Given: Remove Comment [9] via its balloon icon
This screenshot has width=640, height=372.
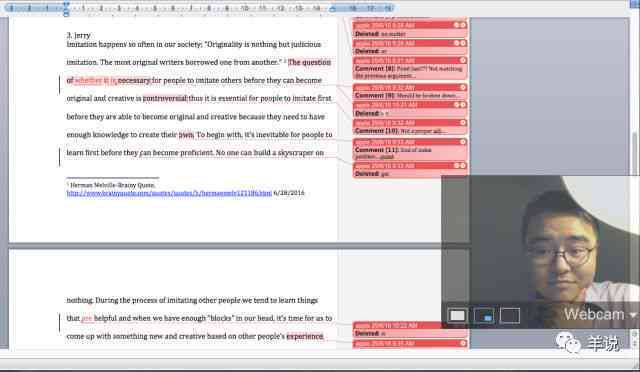Looking at the screenshot, I should pyautogui.click(x=463, y=87).
